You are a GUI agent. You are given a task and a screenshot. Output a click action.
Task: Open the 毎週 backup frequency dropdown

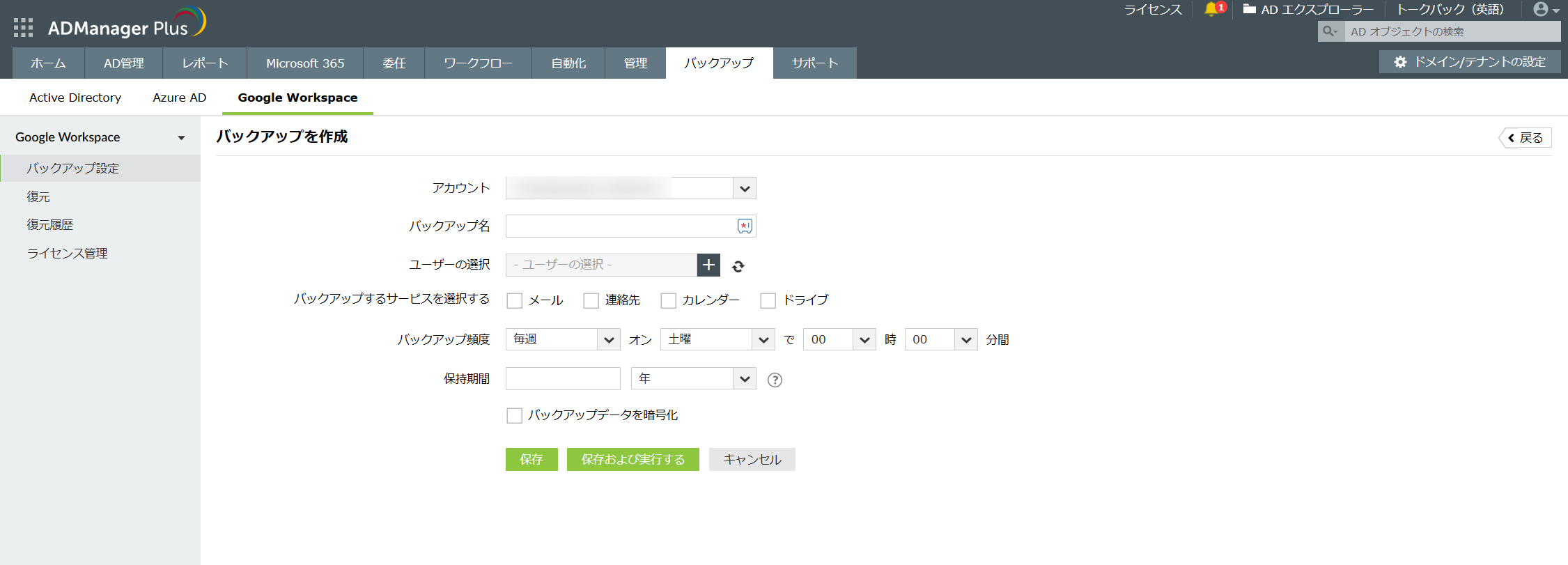click(x=563, y=339)
